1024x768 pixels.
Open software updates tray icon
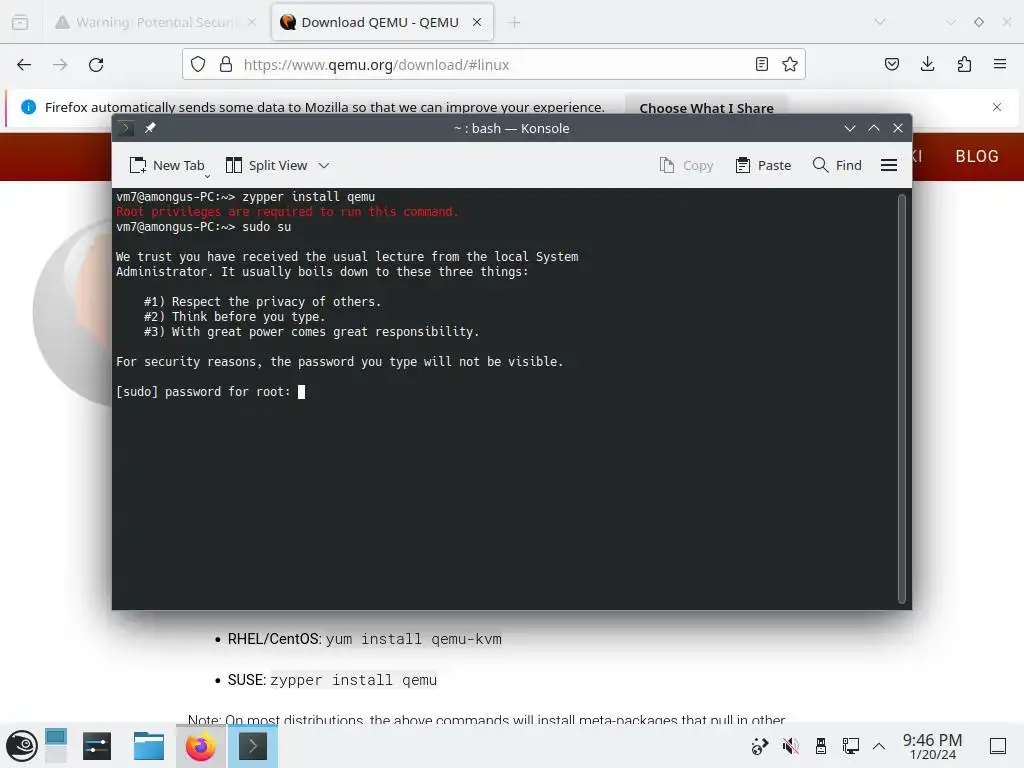760,746
